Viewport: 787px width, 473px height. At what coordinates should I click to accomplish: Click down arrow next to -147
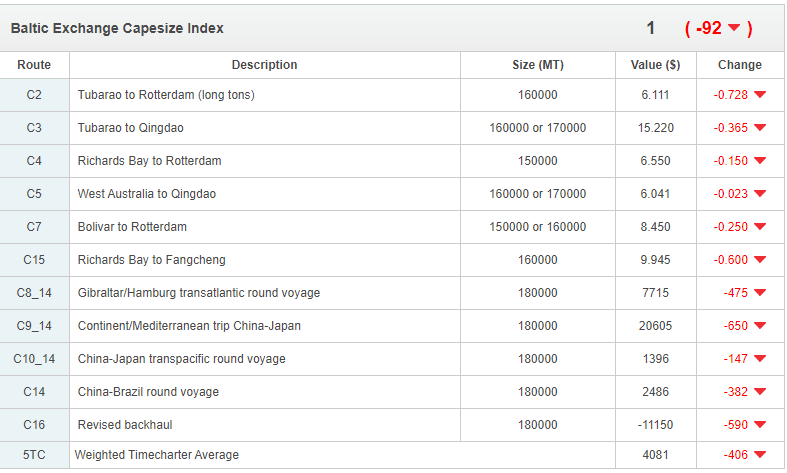760,359
